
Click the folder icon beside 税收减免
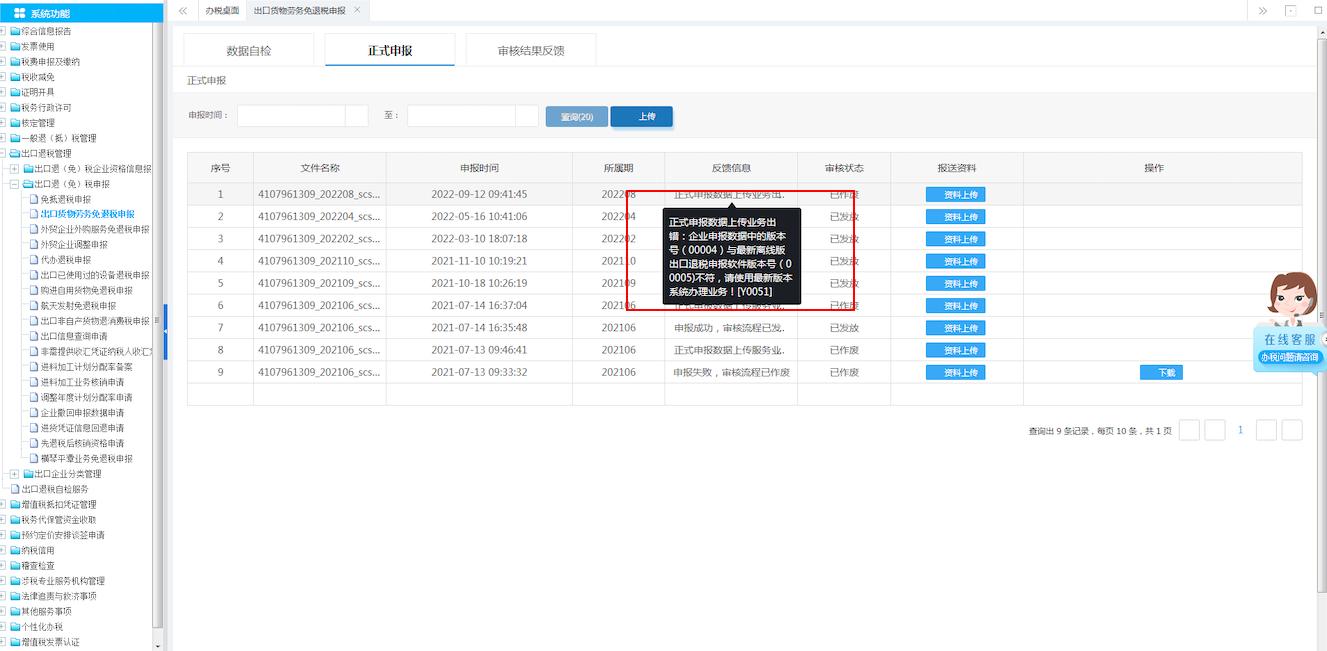click(15, 77)
